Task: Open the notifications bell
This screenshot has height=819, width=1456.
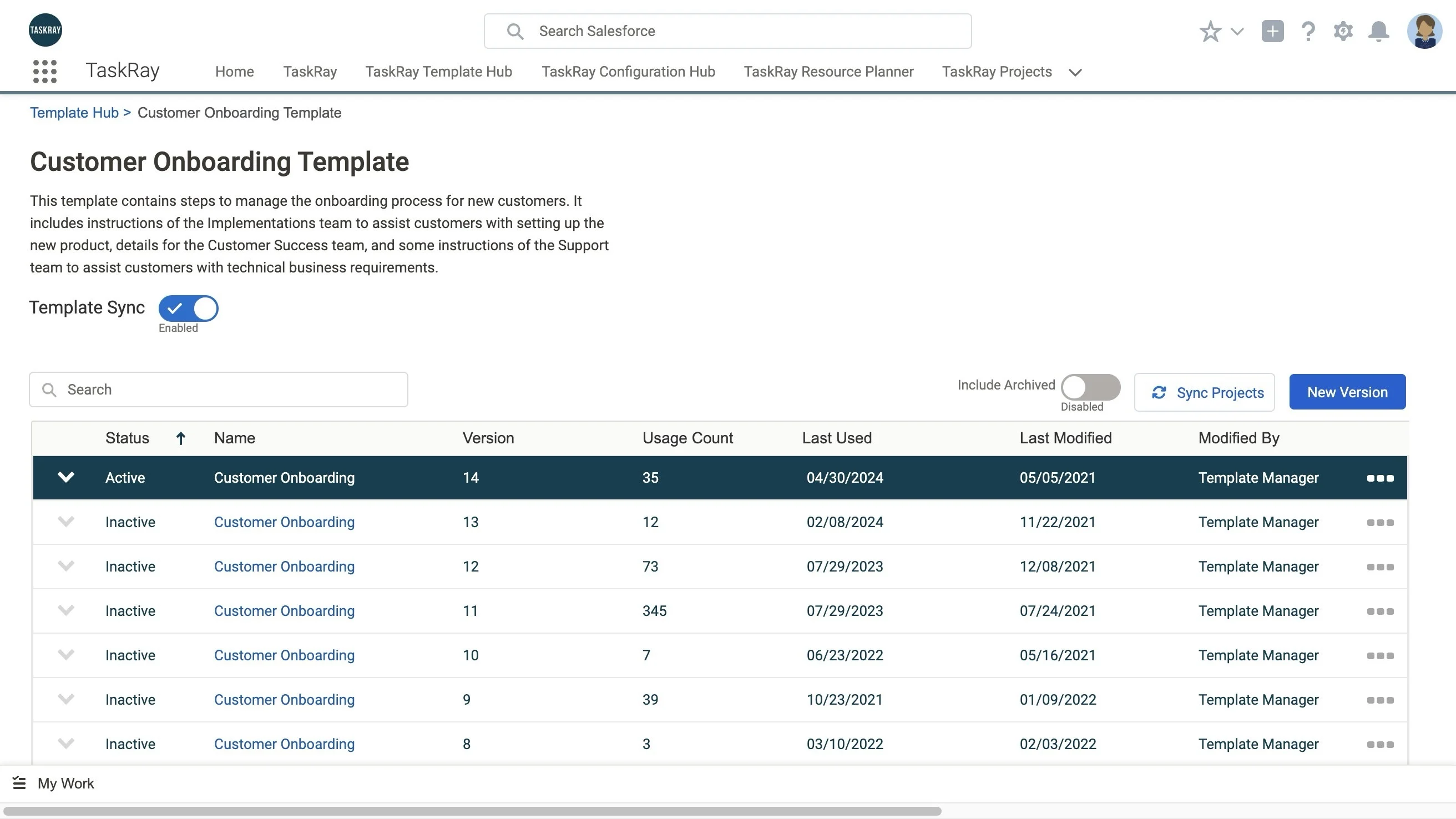Action: click(x=1378, y=31)
